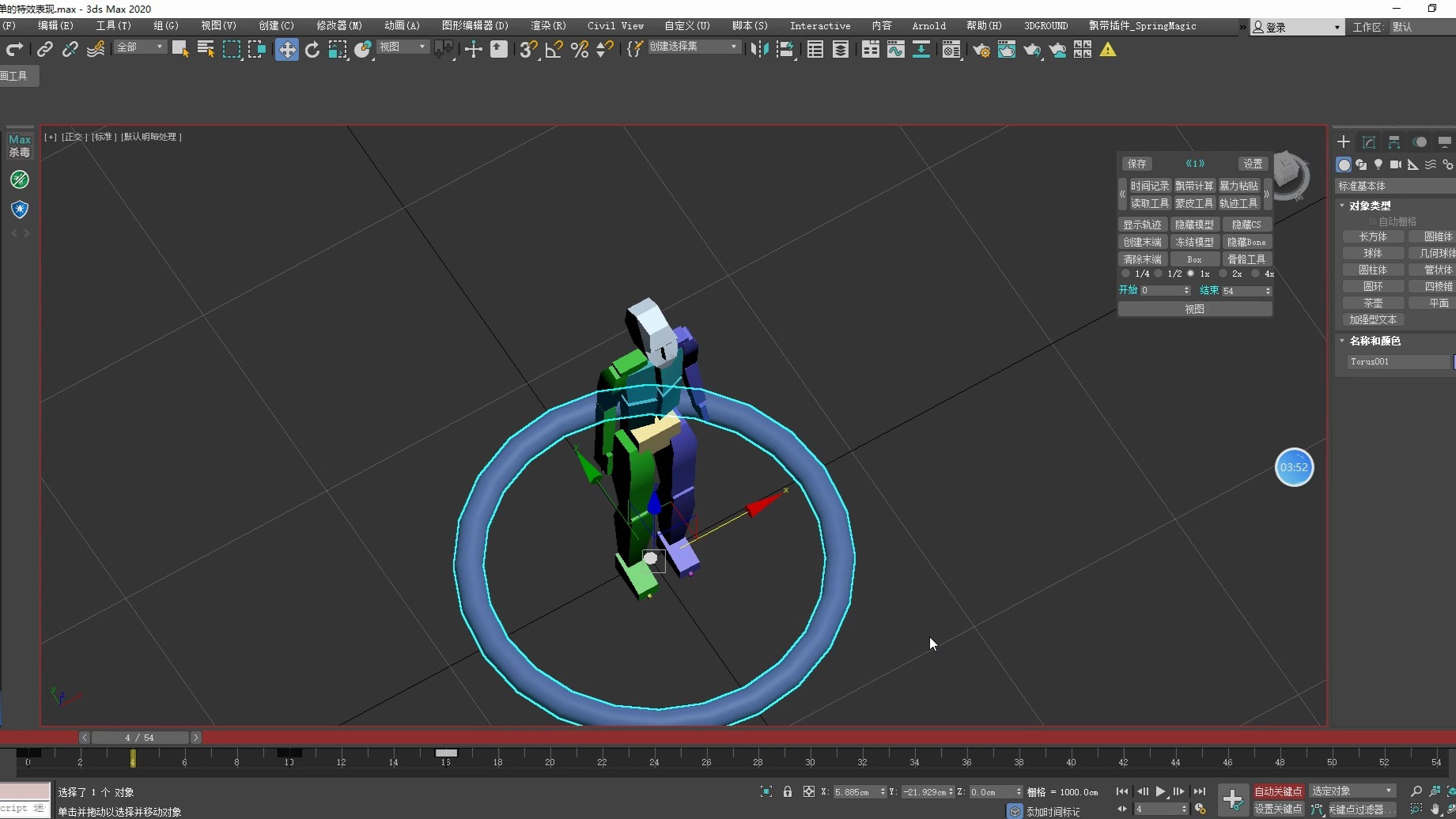The height and width of the screenshot is (819, 1456).
Task: Toggle the Window/Crossing selection icon
Action: coord(257,50)
